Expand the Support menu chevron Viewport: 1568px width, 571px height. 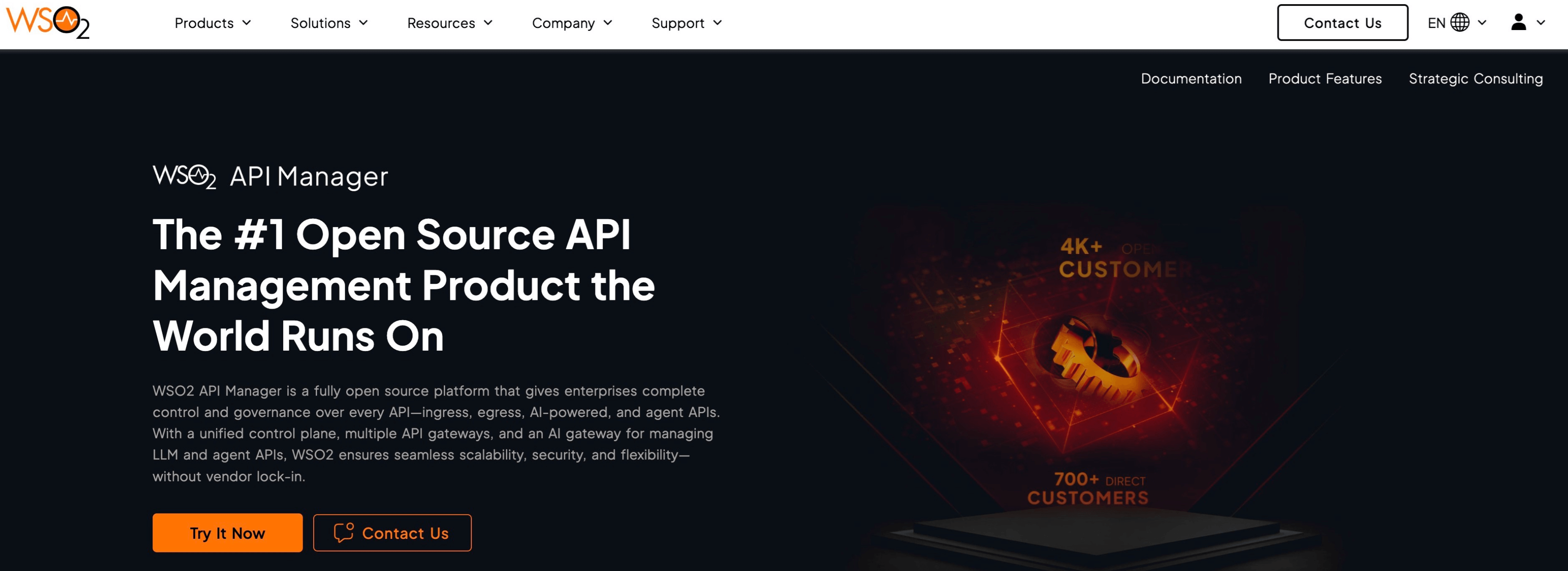[x=718, y=22]
